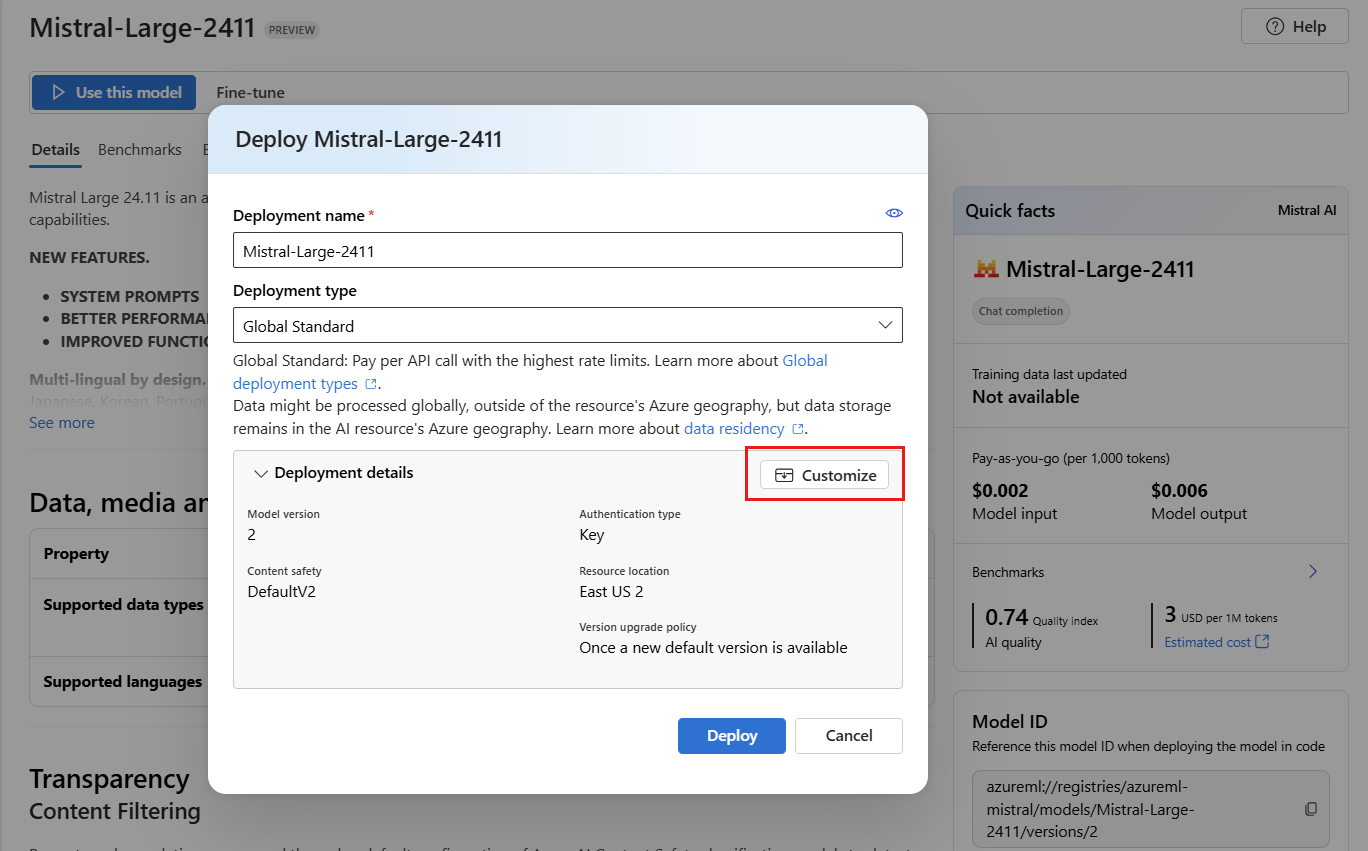Copy the Model ID with the copy icon
The image size is (1368, 851).
click(x=1311, y=808)
